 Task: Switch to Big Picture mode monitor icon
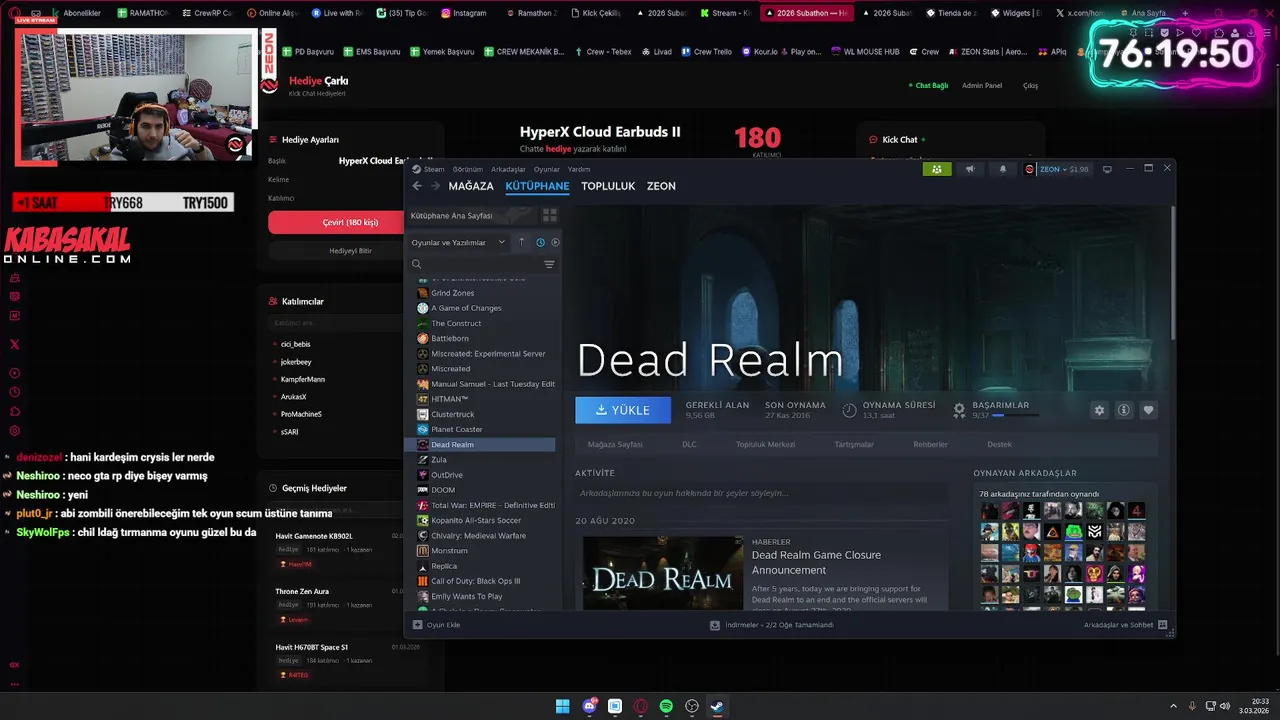click(x=1107, y=169)
